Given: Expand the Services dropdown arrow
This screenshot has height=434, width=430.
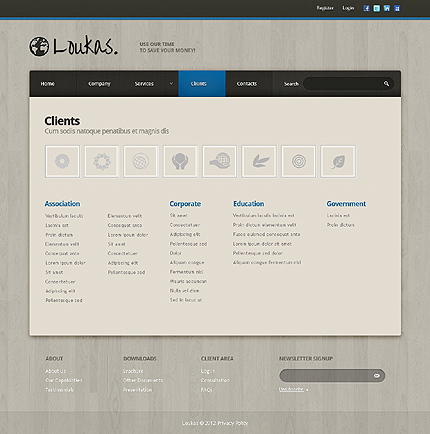Looking at the screenshot, I should tap(171, 83).
